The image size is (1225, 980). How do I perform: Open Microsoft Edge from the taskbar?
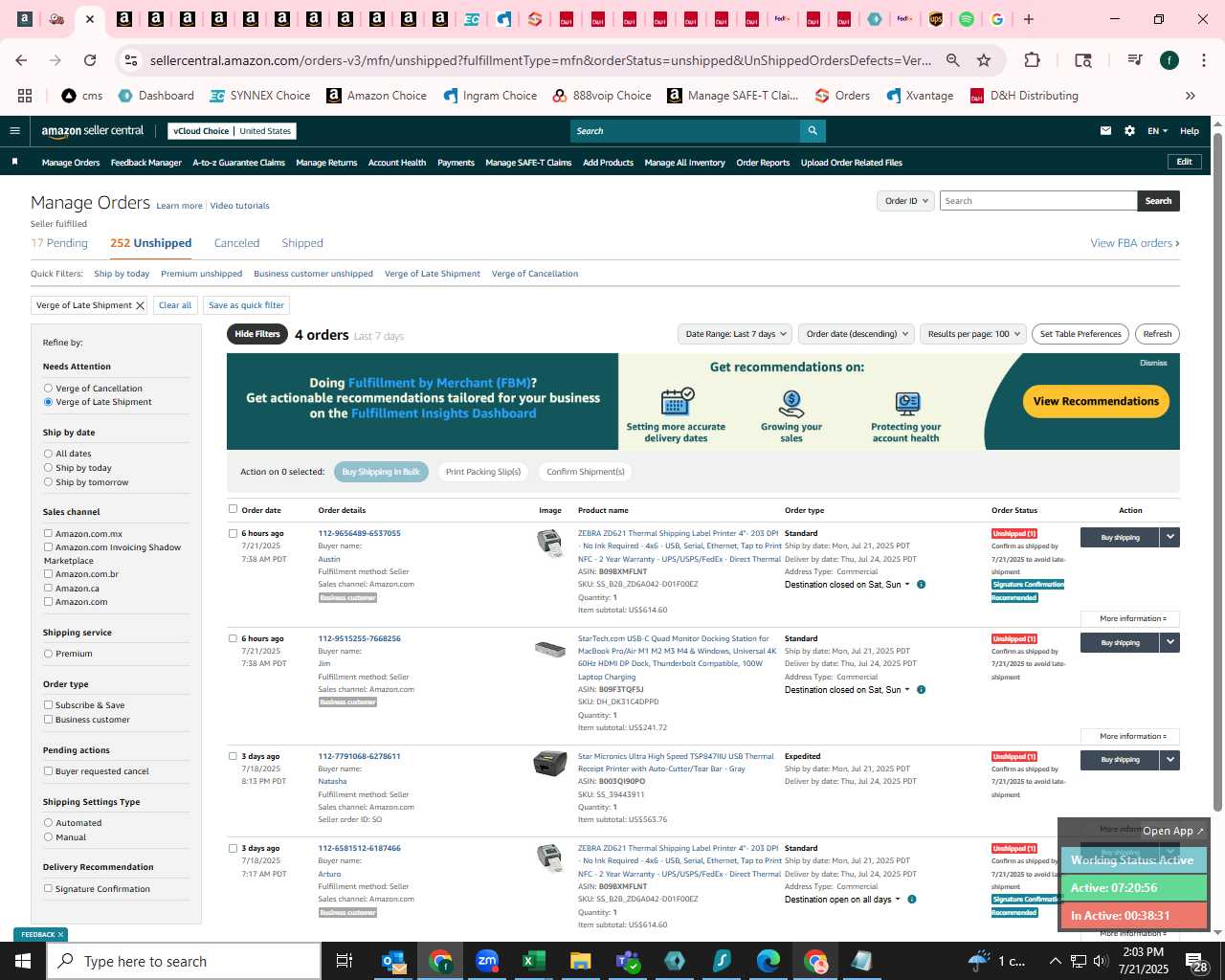[768, 961]
